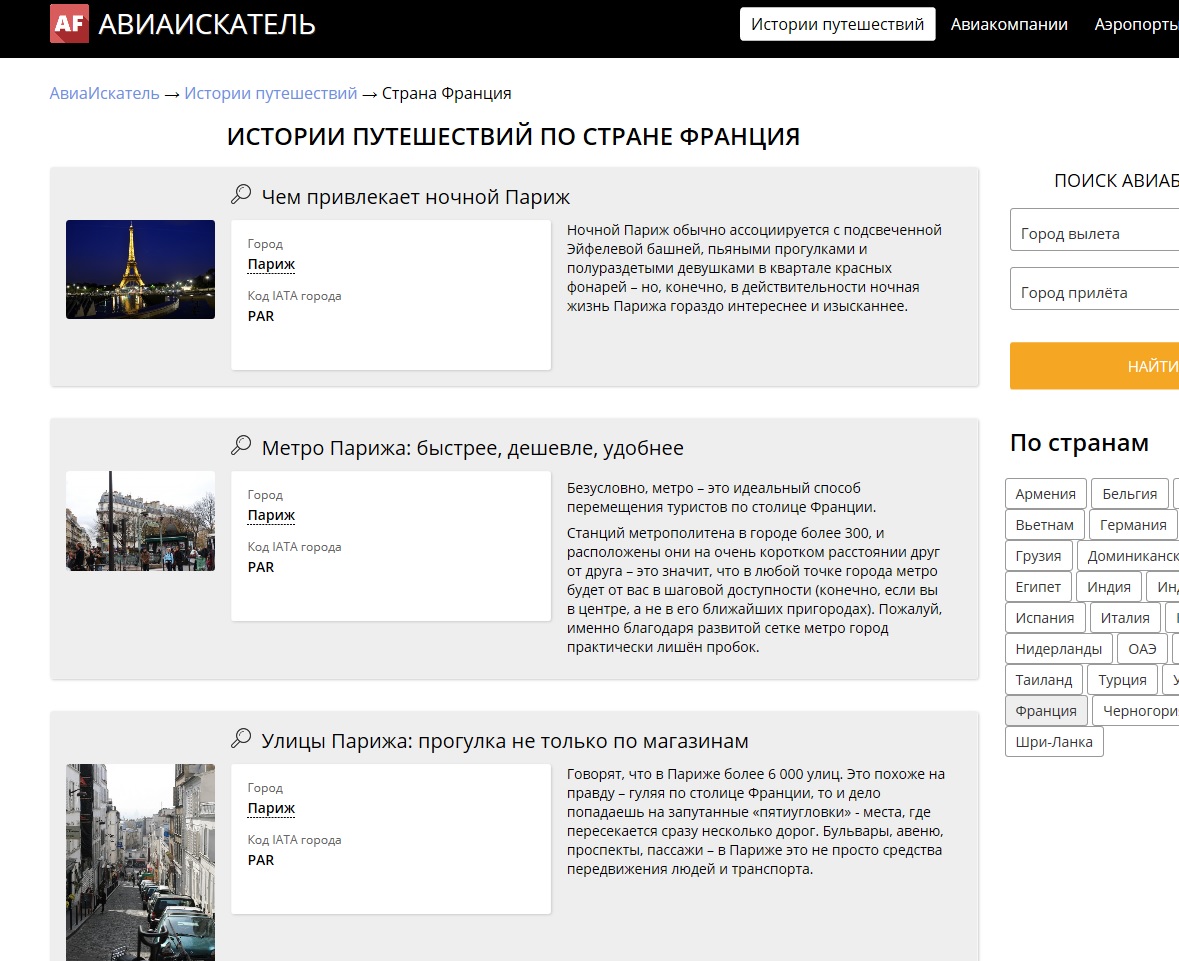Select the Нидерланды country tag

point(1059,649)
